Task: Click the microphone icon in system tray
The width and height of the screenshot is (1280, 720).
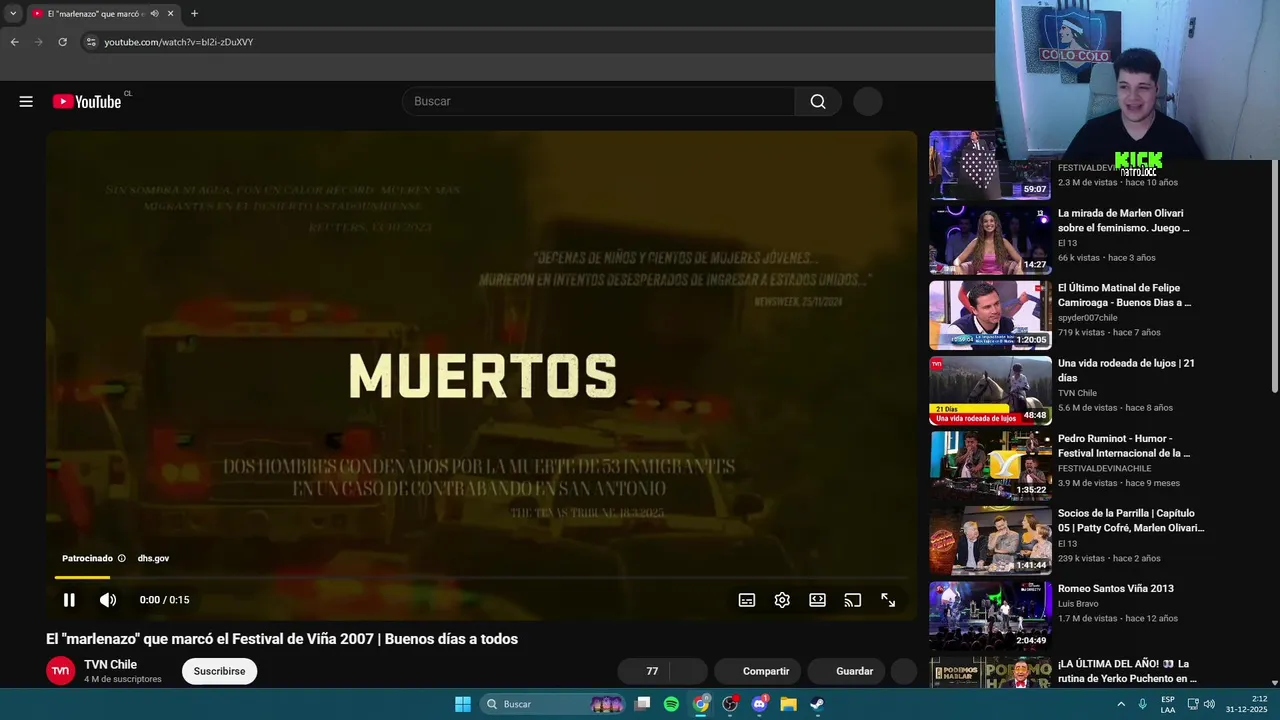Action: 1142,704
